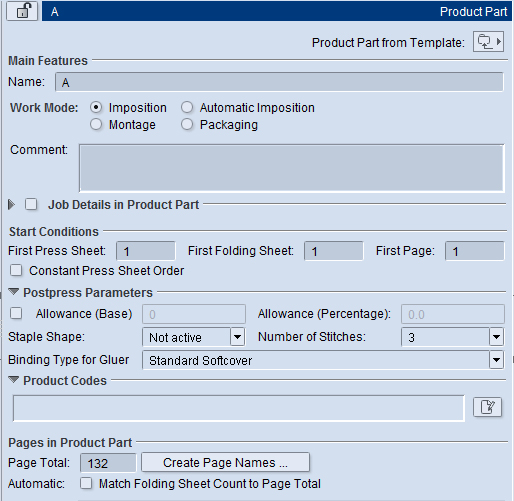The width and height of the screenshot is (514, 501).
Task: Select the Automatic Imposition work mode
Action: coord(187,107)
